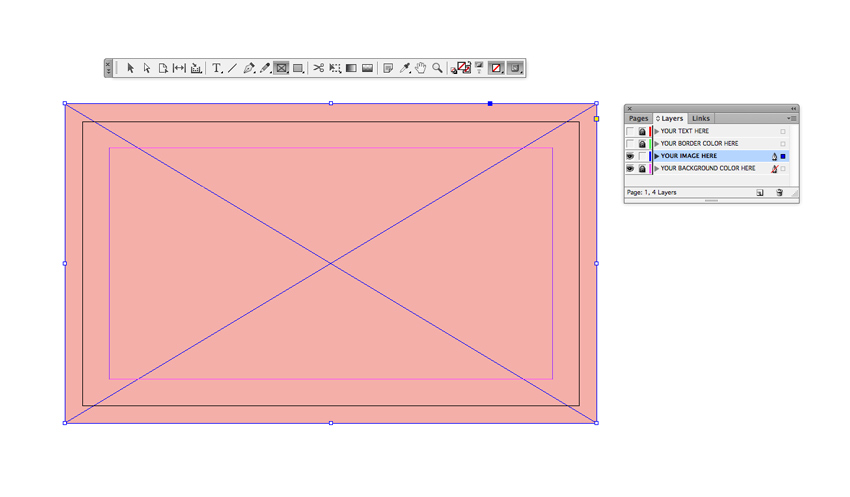Select the white arrow Direct Selection tool
850x497 pixels.
click(146, 68)
